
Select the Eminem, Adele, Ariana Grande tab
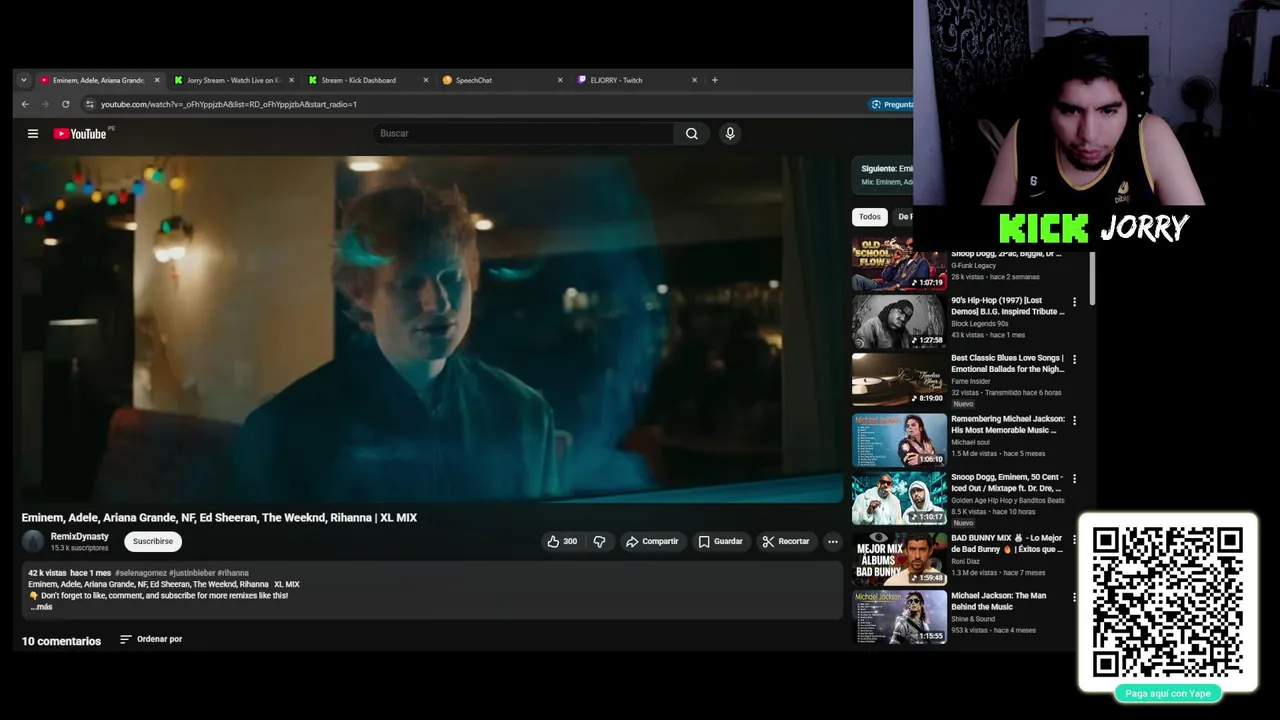[x=97, y=80]
